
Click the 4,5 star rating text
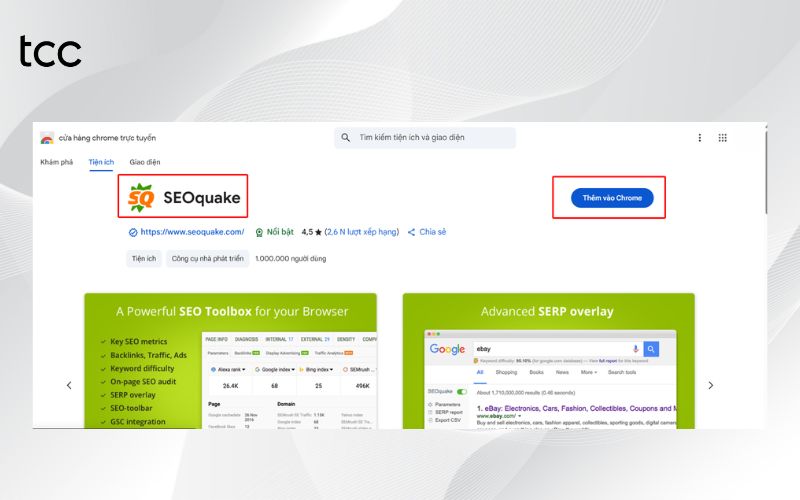pos(312,232)
